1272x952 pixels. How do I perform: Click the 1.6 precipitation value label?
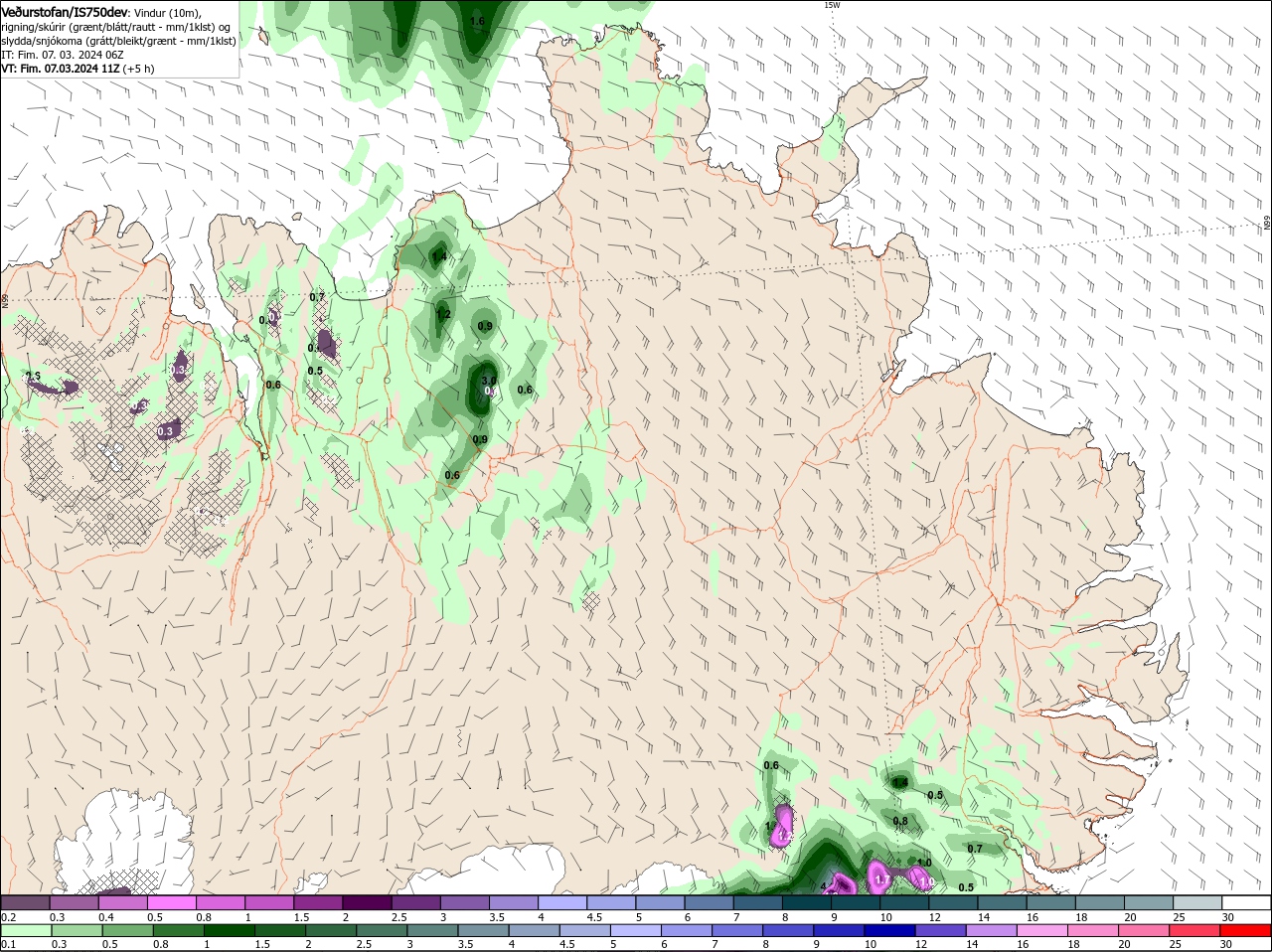pos(477,21)
